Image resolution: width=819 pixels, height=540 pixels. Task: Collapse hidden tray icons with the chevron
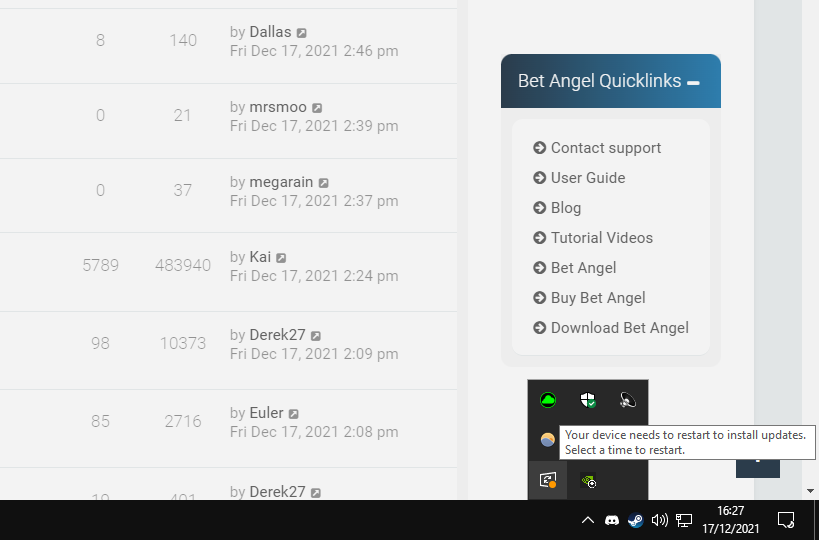tap(588, 520)
